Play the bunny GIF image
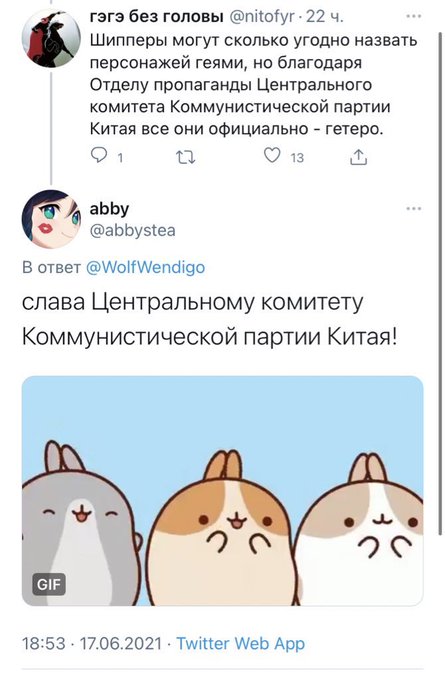 tap(222, 491)
